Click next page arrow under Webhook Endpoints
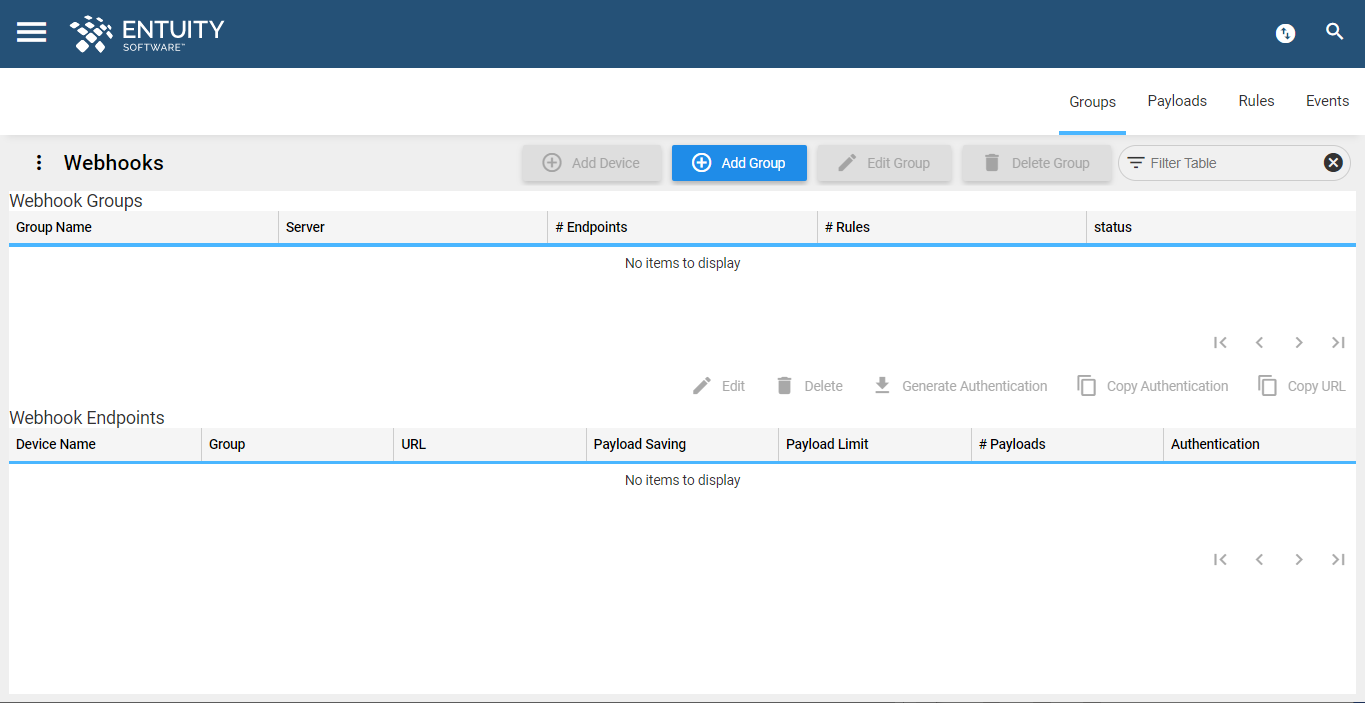 [1298, 559]
